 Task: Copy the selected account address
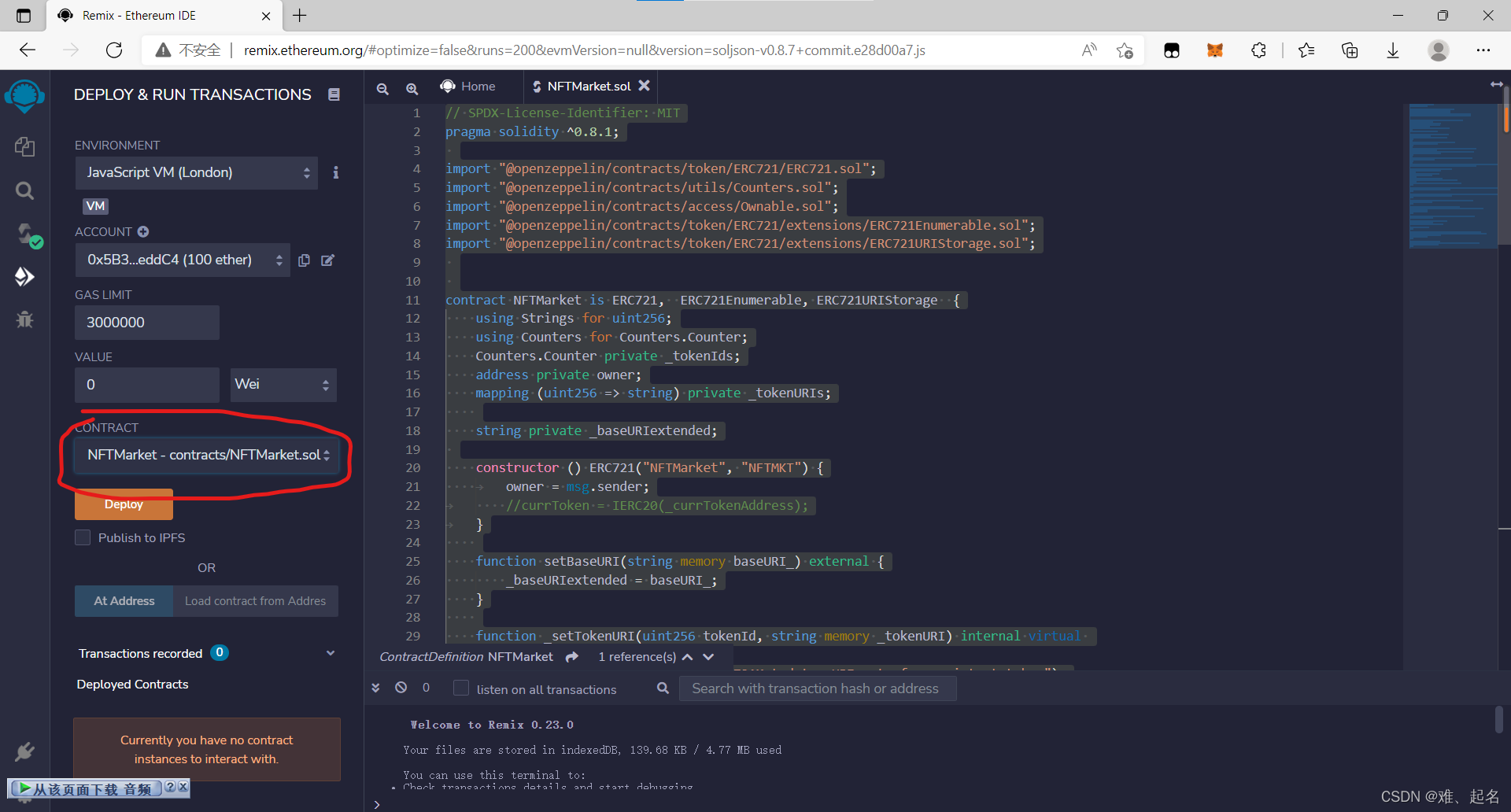[x=305, y=260]
